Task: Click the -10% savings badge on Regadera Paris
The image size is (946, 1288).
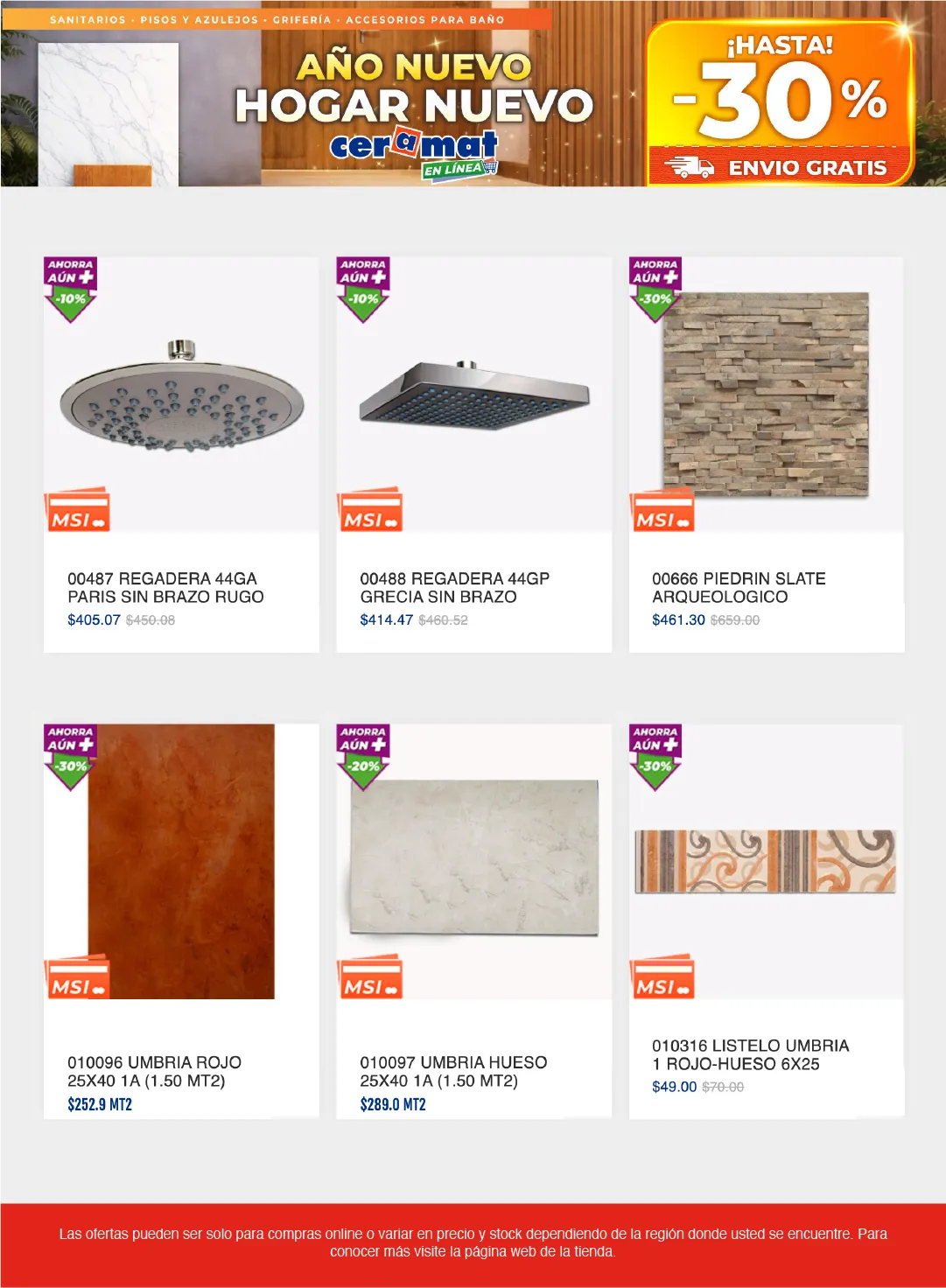Action: 70,290
